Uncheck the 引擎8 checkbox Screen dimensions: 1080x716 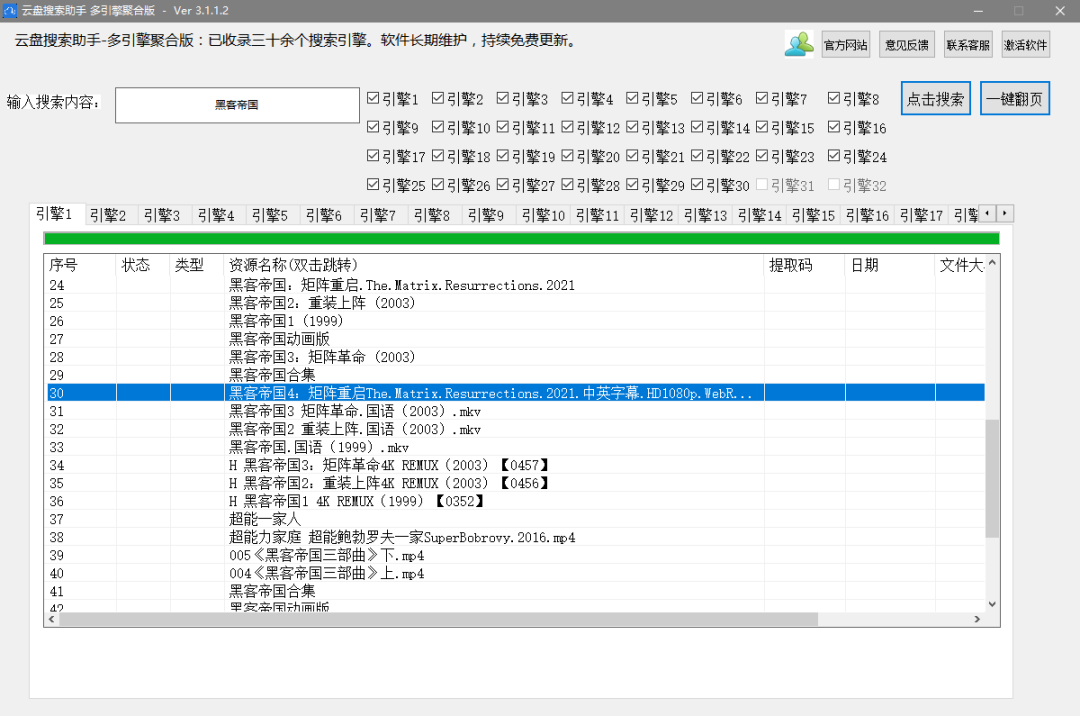click(x=834, y=98)
